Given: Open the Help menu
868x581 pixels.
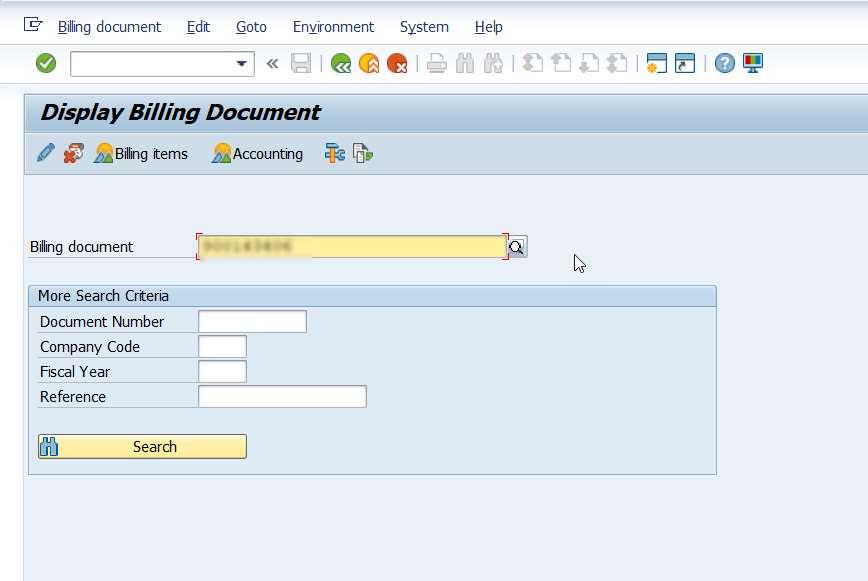Looking at the screenshot, I should [488, 27].
